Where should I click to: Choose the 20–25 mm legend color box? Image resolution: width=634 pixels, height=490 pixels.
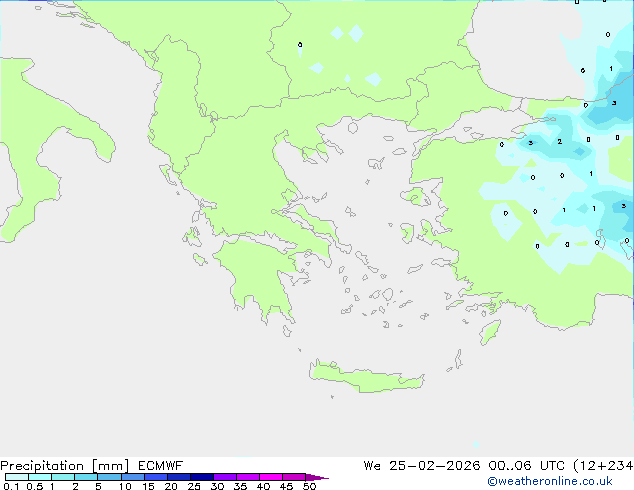(178, 477)
